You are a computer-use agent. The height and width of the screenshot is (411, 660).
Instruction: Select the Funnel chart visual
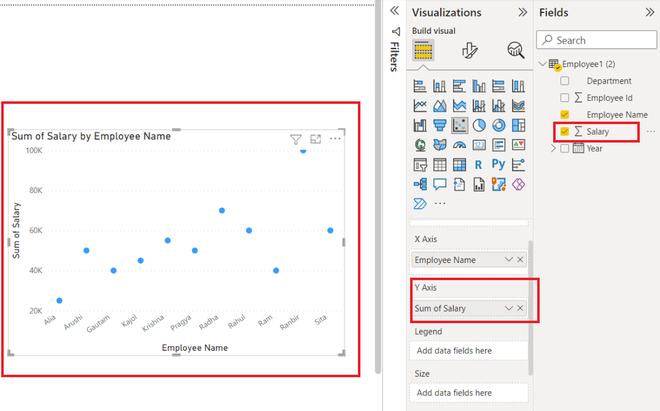pyautogui.click(x=439, y=125)
